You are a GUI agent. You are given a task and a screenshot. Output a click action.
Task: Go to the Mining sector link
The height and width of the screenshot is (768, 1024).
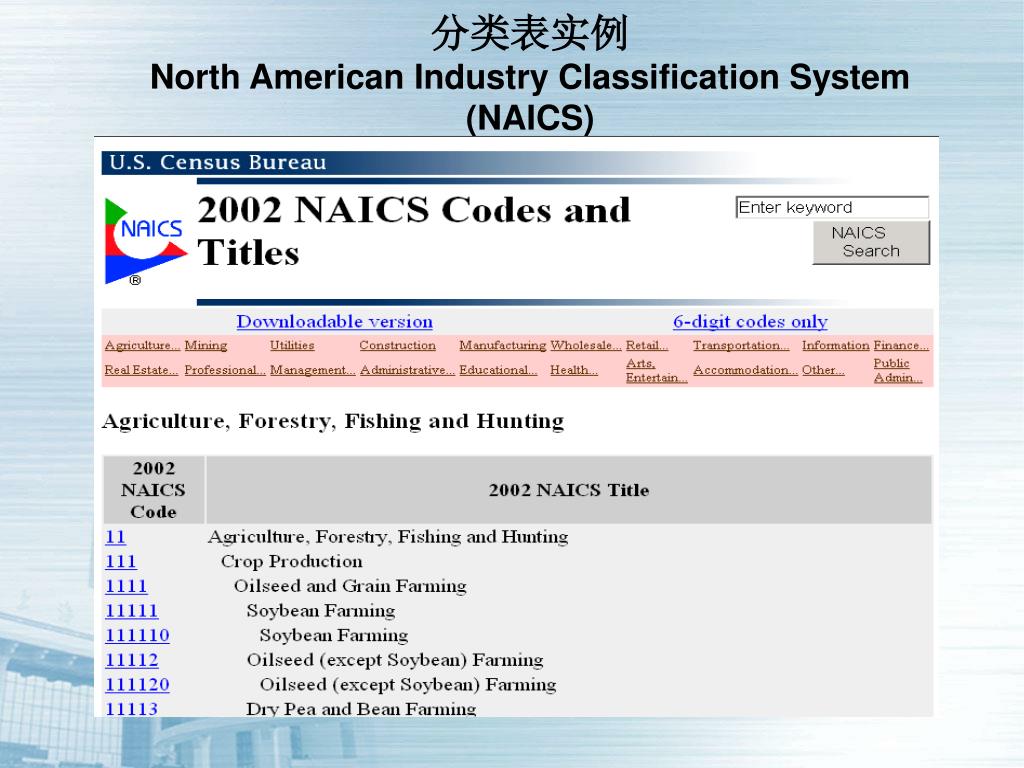(206, 345)
